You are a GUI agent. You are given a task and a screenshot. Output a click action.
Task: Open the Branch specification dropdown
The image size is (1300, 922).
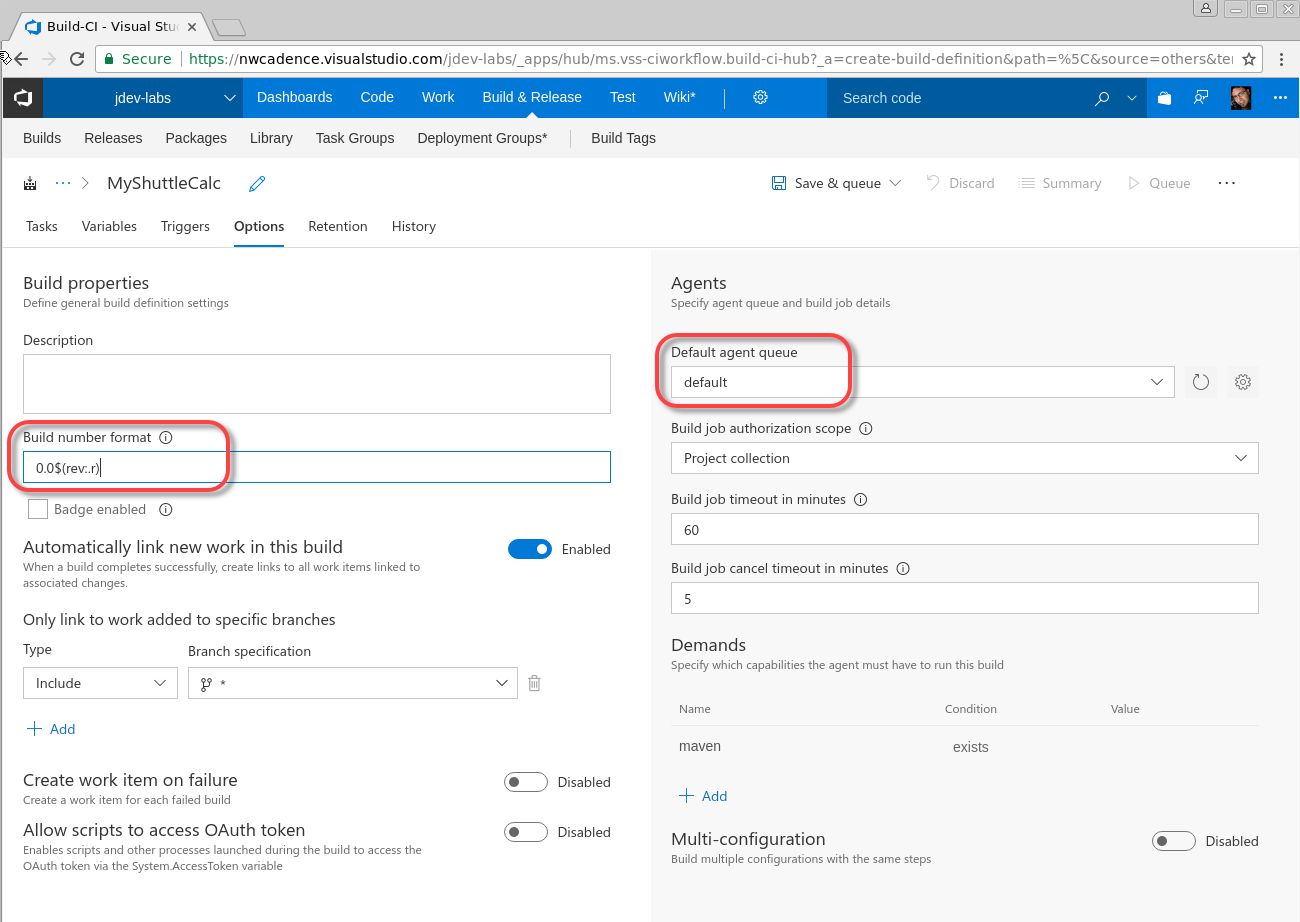[x=352, y=683]
